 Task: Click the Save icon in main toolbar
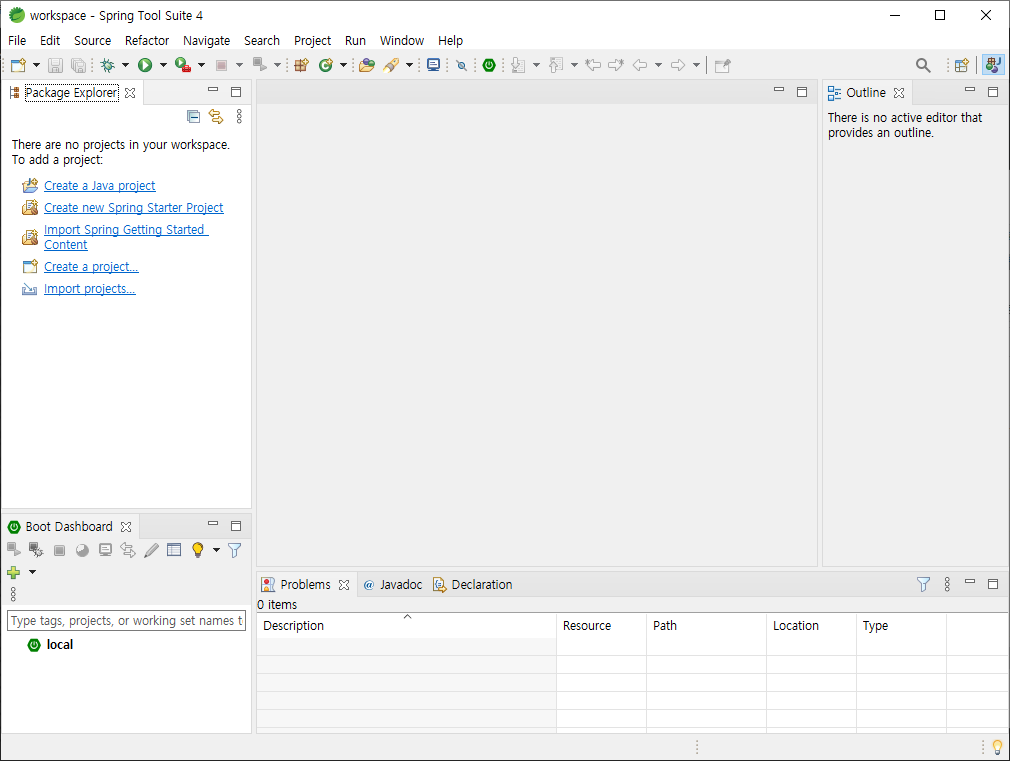pos(55,65)
